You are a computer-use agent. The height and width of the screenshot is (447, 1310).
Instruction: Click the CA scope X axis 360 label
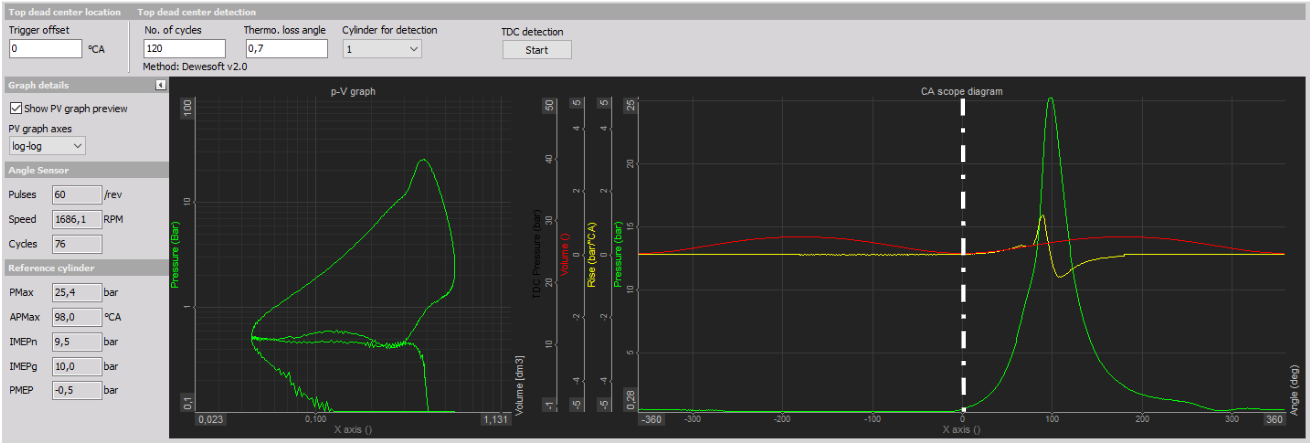1273,420
